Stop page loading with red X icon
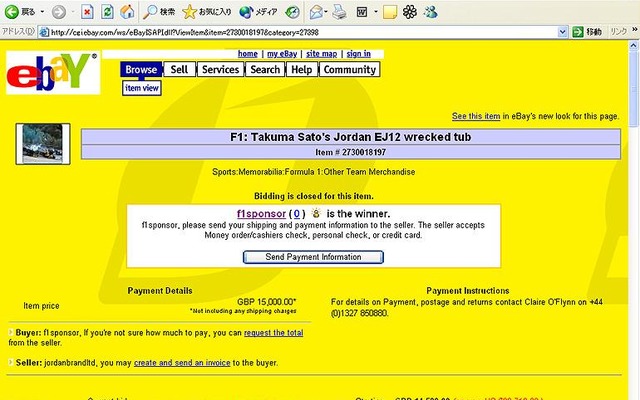 coord(87,12)
